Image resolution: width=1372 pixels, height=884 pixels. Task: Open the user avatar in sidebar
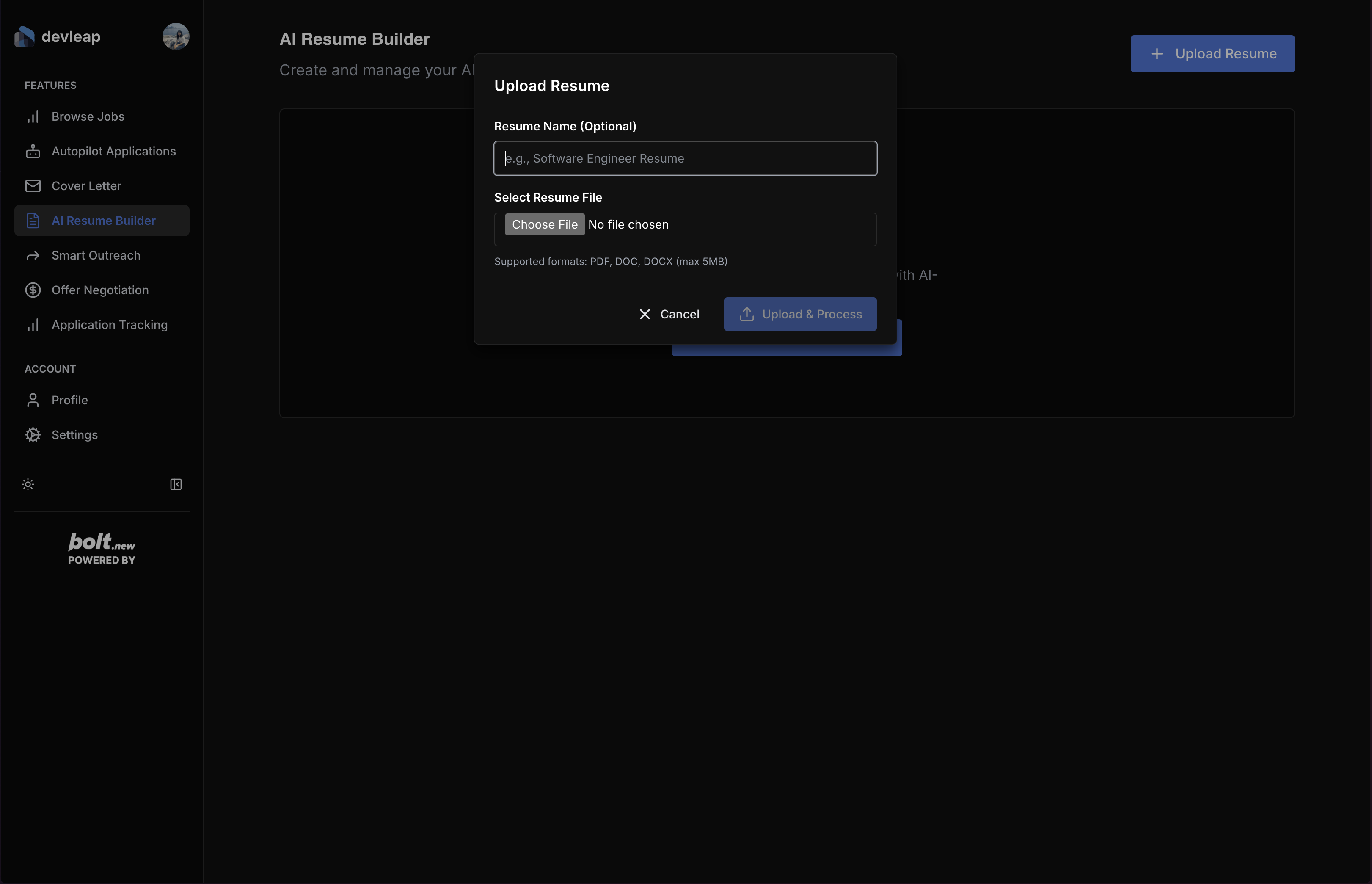(176, 37)
